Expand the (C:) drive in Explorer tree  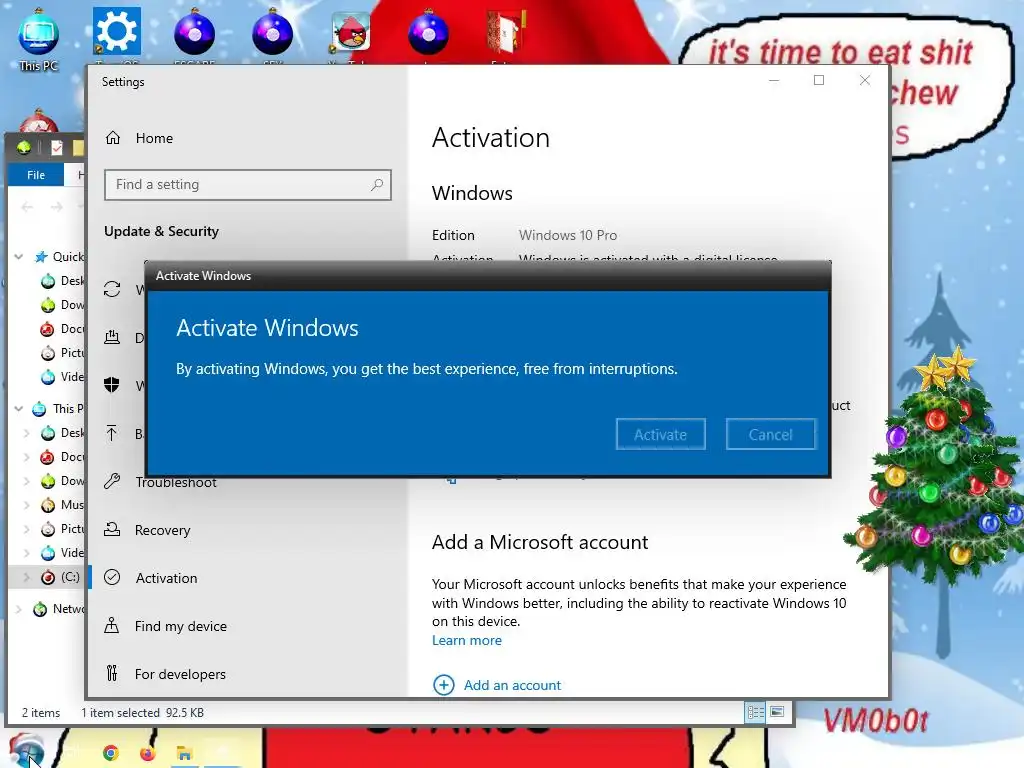point(27,577)
